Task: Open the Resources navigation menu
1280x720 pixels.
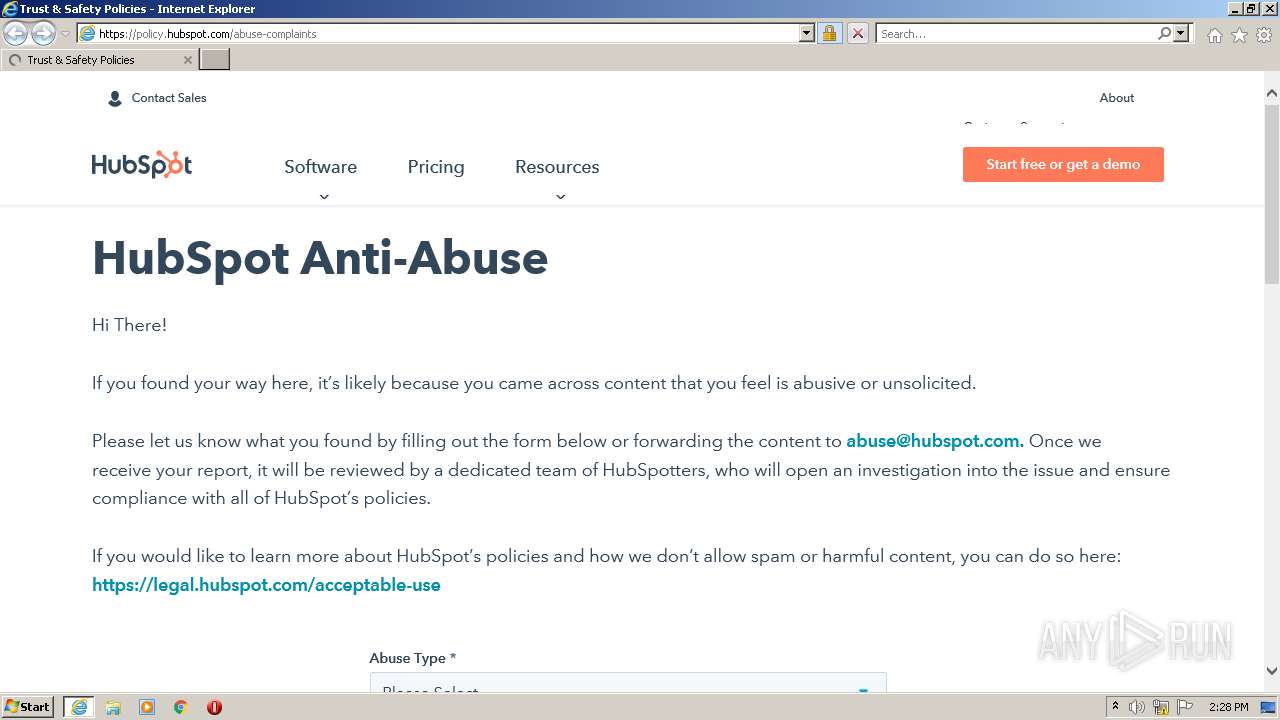Action: tap(557, 167)
